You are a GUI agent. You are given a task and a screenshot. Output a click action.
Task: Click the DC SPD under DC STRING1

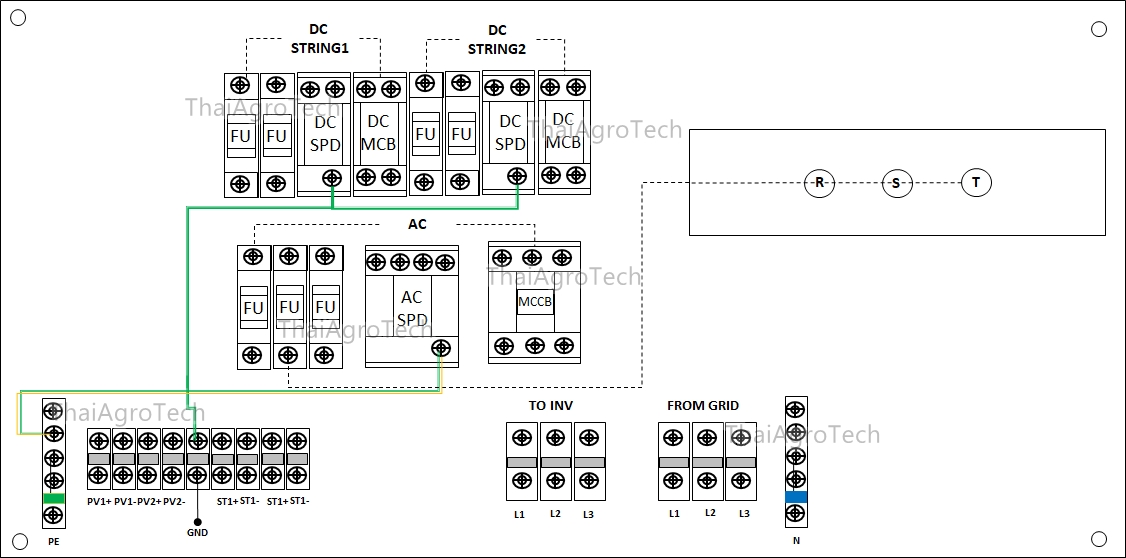pos(324,133)
